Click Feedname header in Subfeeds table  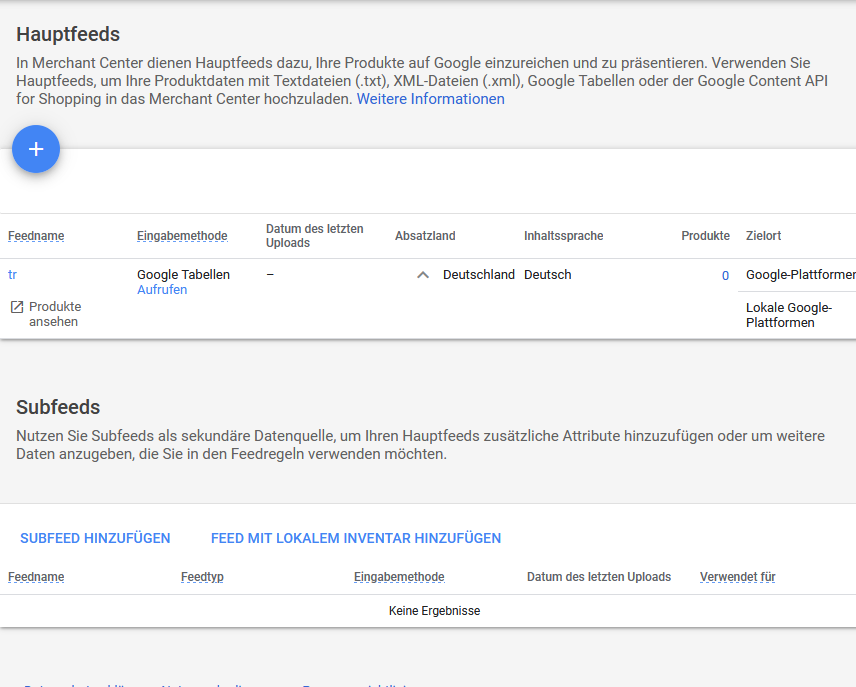(x=36, y=577)
